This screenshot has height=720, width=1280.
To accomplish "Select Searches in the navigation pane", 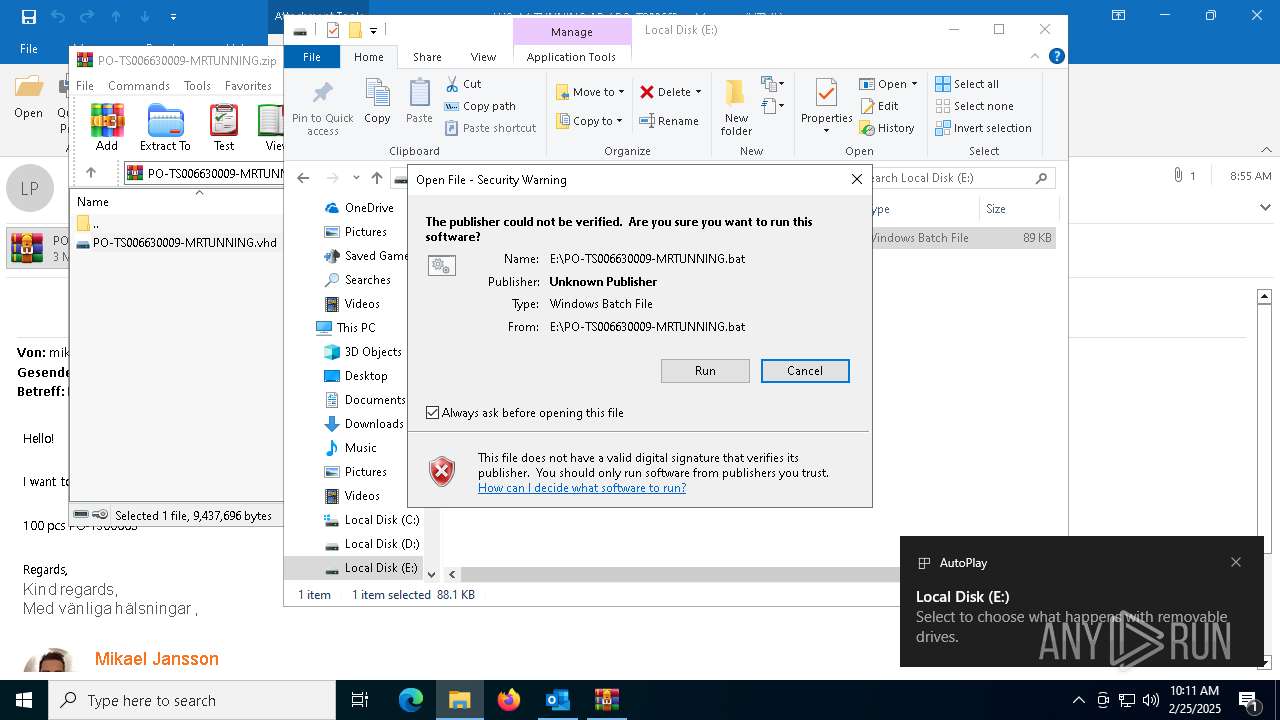I will point(357,280).
